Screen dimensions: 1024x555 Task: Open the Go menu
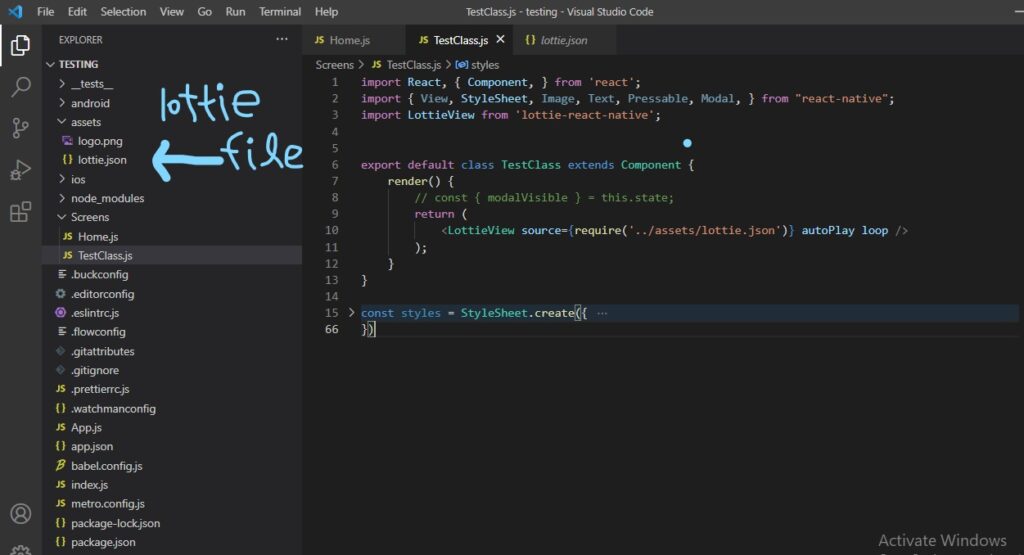point(204,12)
